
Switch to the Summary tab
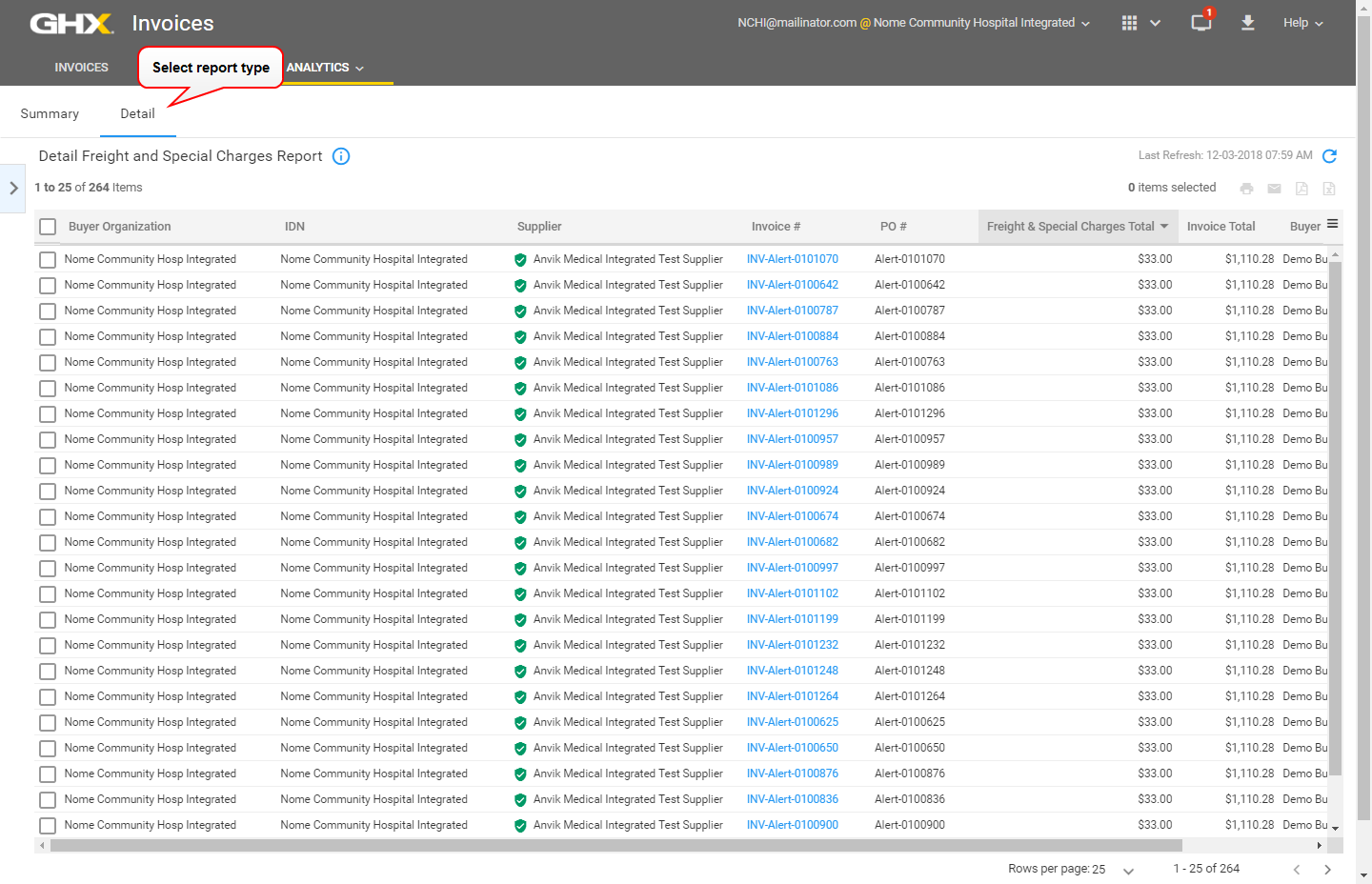50,113
